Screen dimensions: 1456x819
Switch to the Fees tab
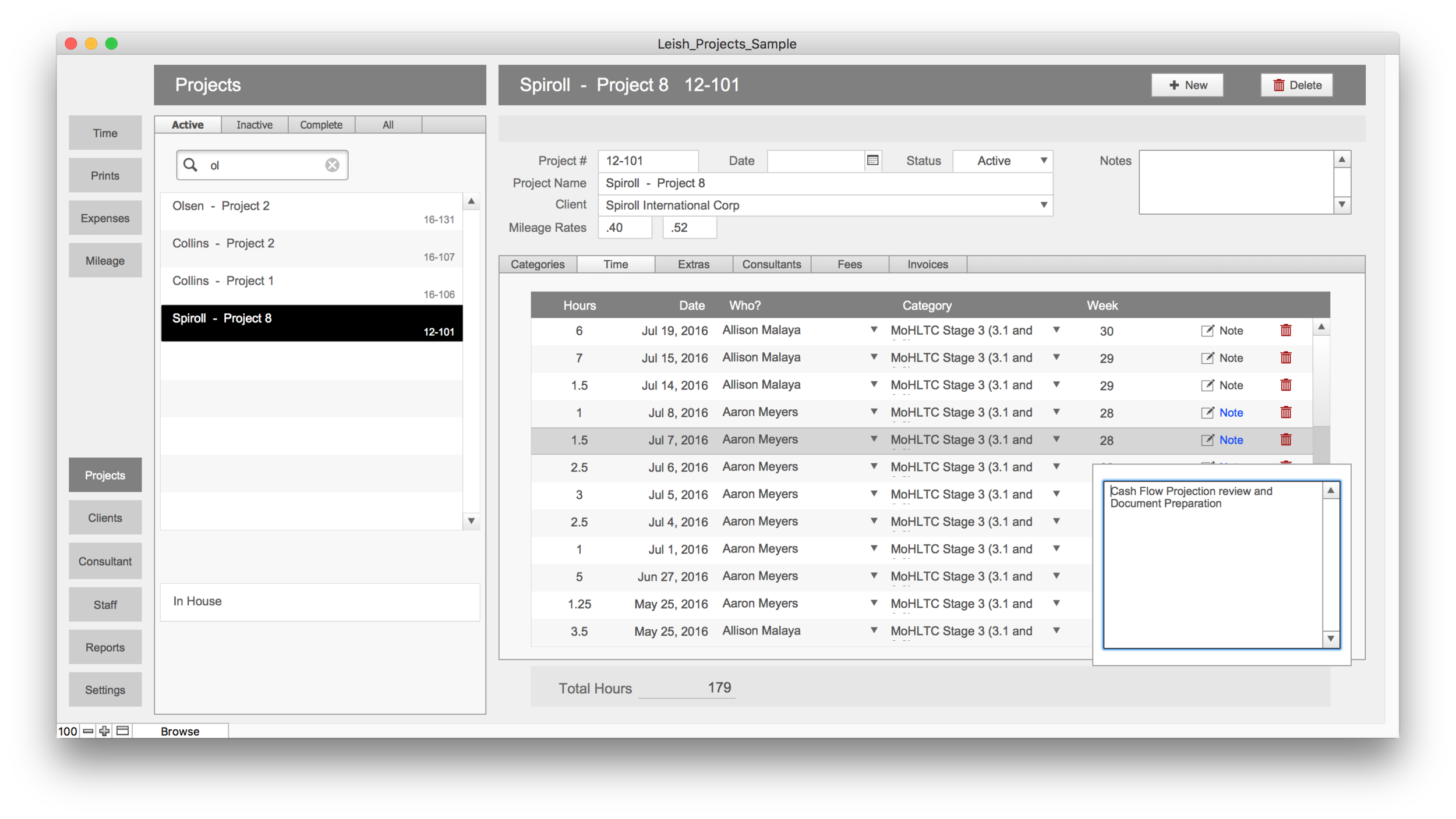tap(849, 264)
